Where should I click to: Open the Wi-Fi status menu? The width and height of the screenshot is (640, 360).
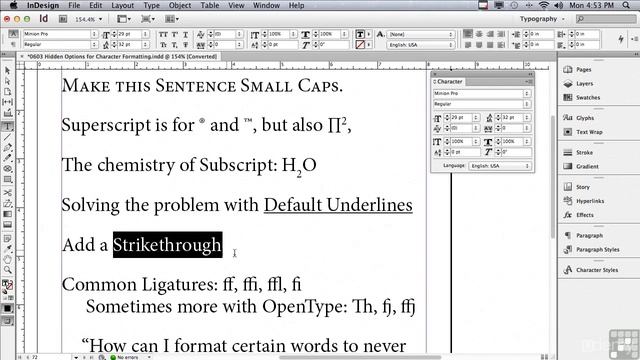[x=543, y=5]
